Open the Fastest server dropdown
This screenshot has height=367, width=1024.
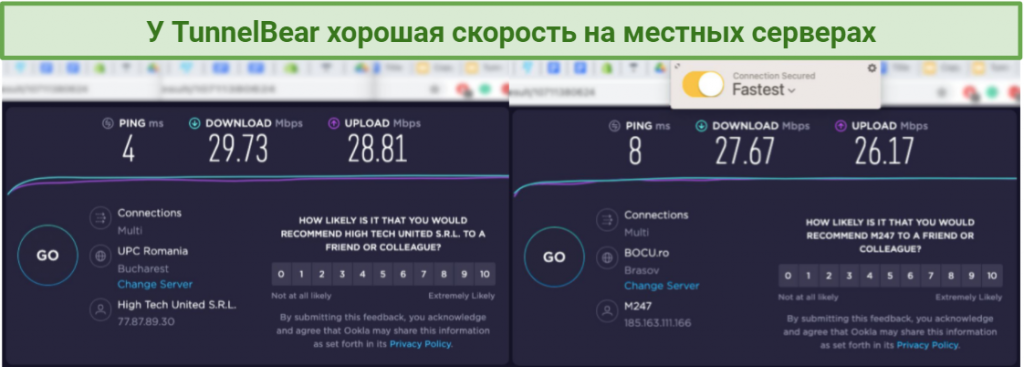click(x=763, y=90)
